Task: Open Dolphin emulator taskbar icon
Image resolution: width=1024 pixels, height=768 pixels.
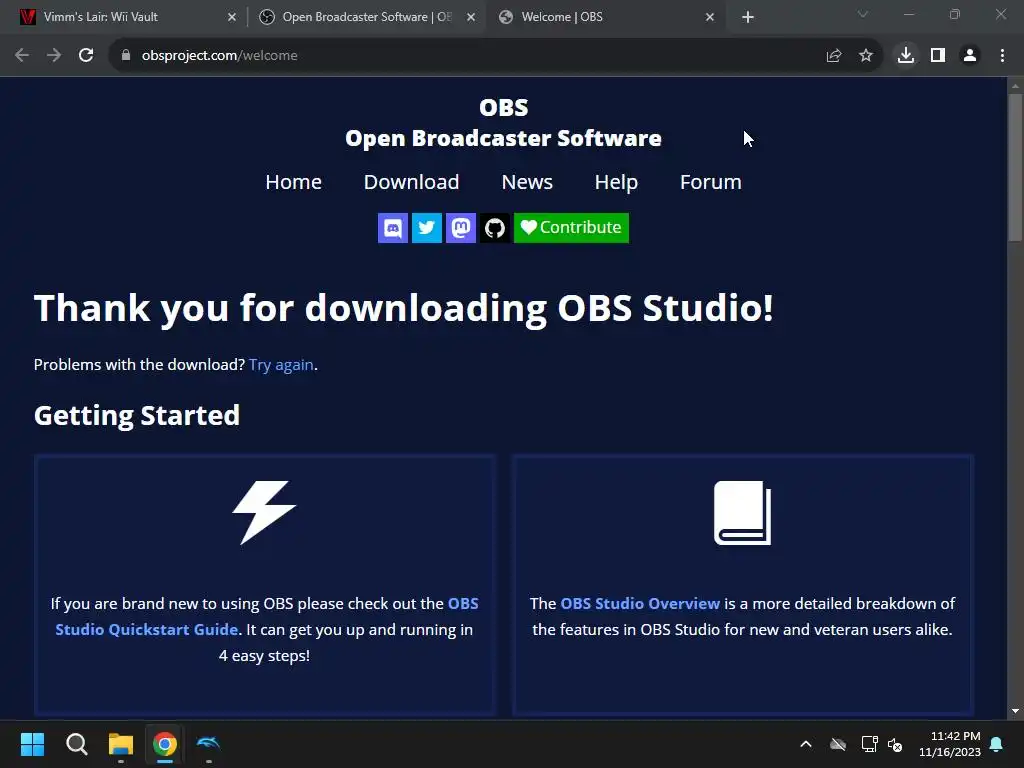Action: [208, 743]
